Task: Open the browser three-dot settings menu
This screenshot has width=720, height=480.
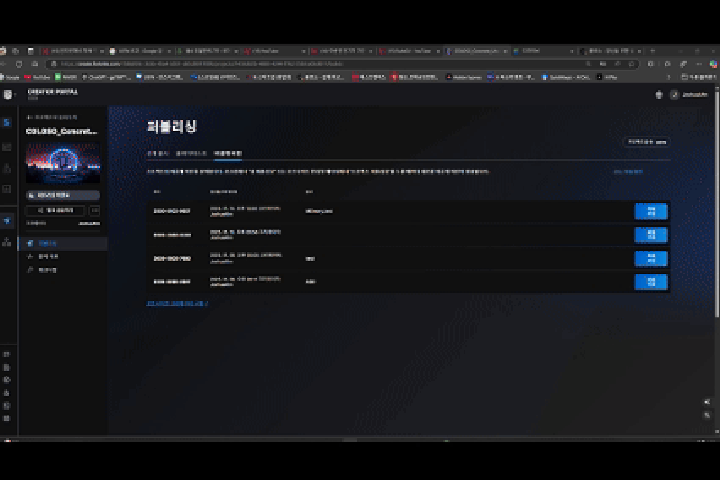Action: point(699,64)
